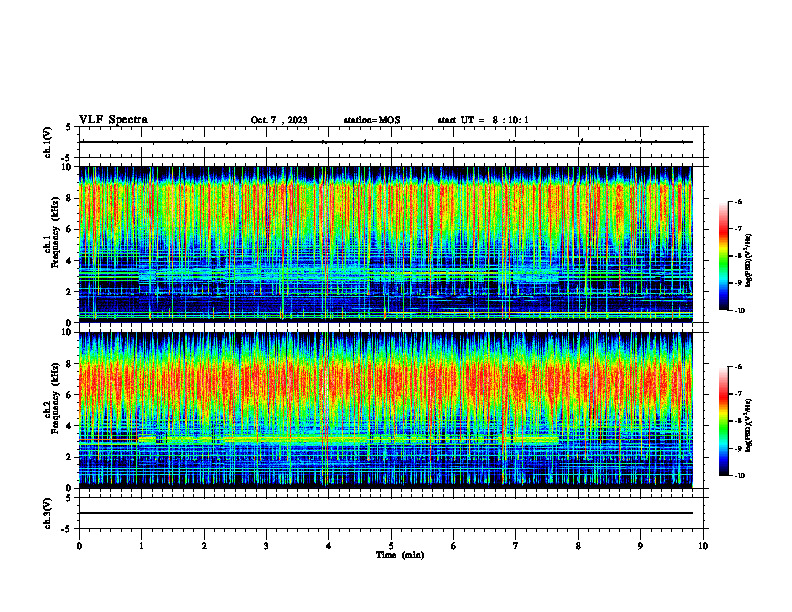Click the ch.1 voltage waveform trace
Viewport: 792px width, 612px height.
[386, 142]
